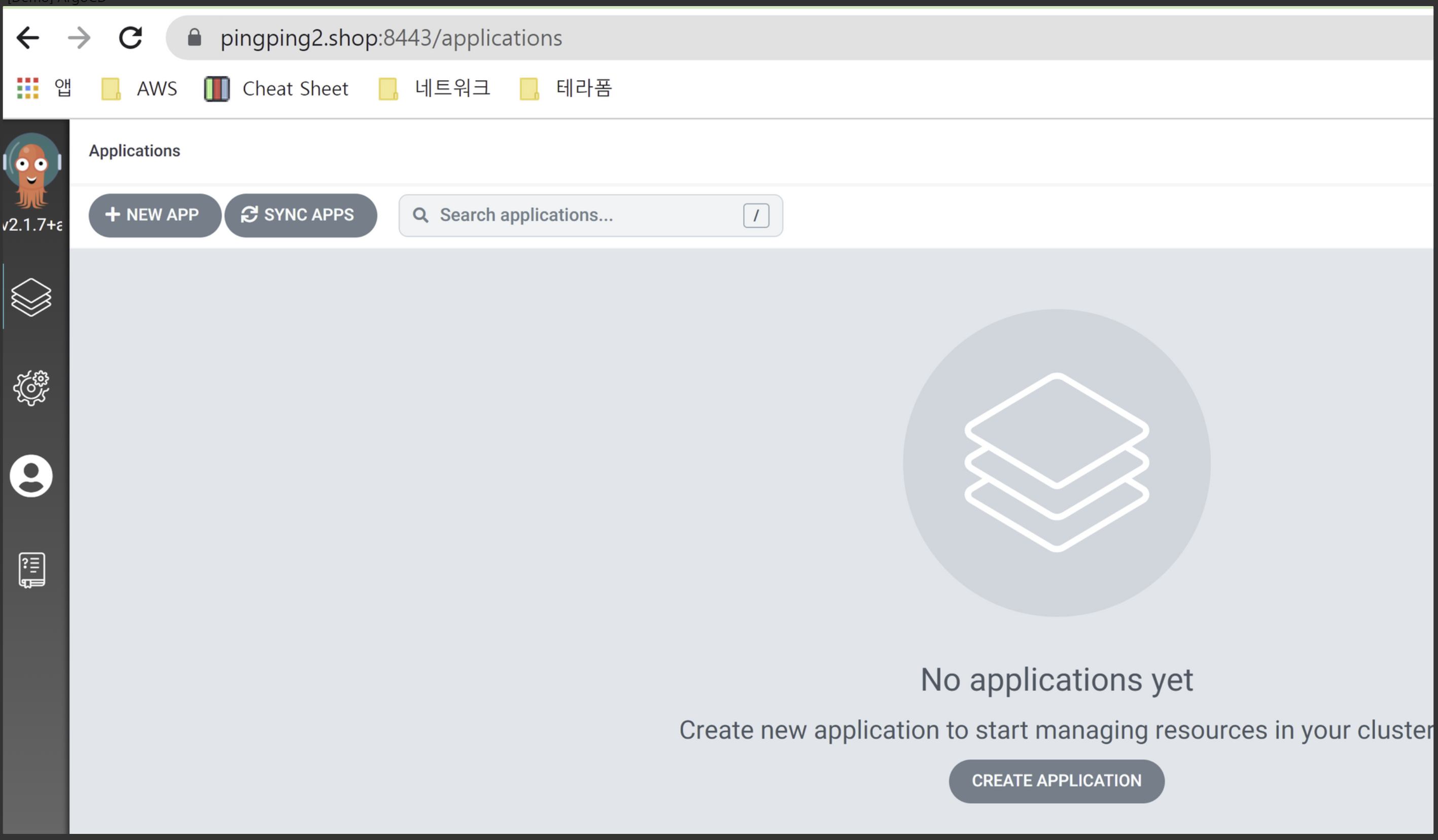Viewport: 1438px width, 840px height.
Task: Open the Chrome apps grid shortcut
Action: tap(27, 88)
